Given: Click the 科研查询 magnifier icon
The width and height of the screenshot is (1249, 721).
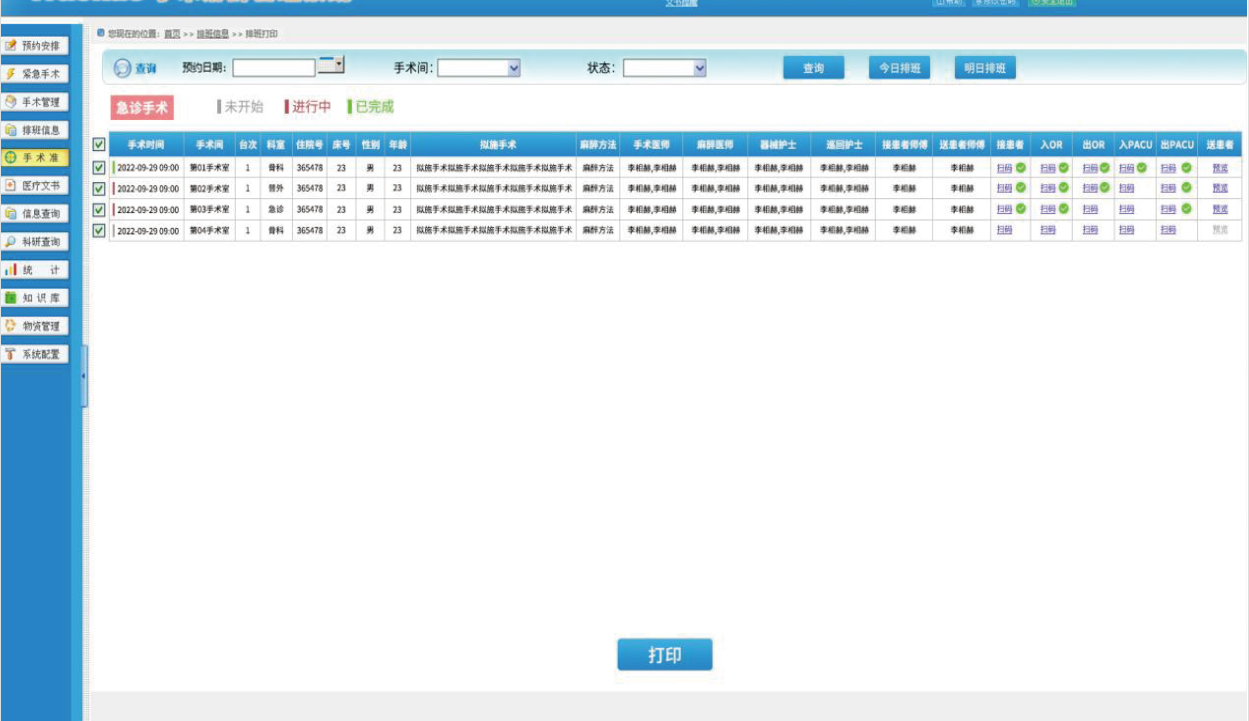Looking at the screenshot, I should tap(11, 242).
